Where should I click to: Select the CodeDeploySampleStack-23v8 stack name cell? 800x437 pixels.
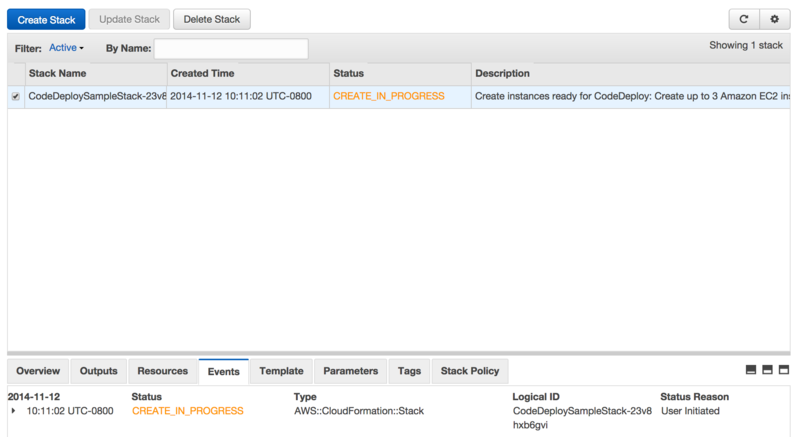click(97, 96)
